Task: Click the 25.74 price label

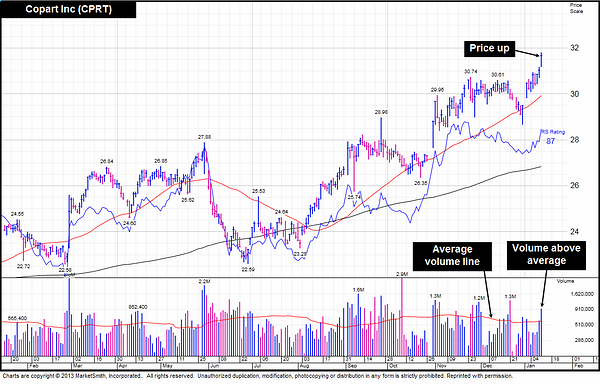Action: 354,197
